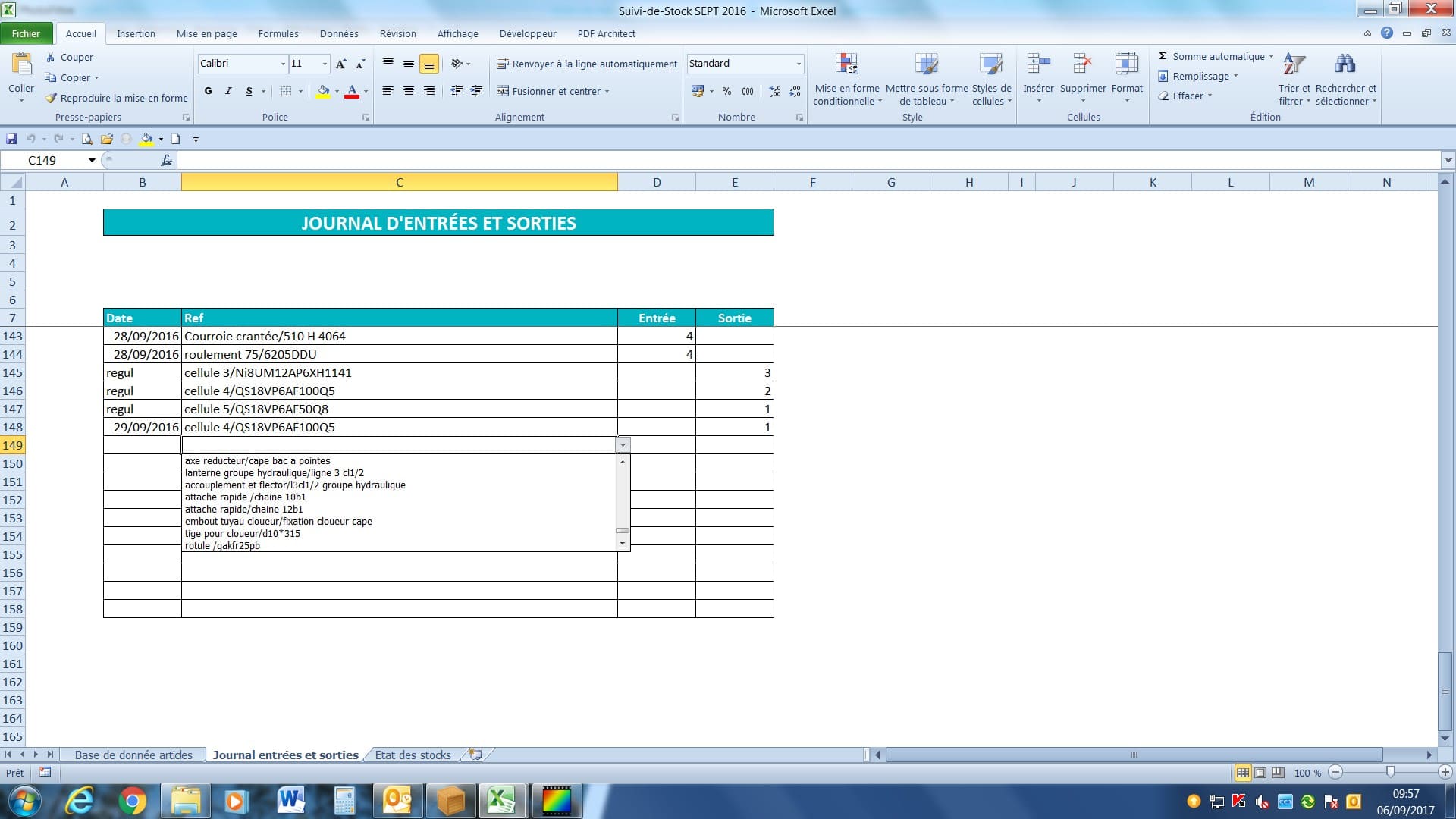Launch Chrome from the Windows taskbar
This screenshot has width=1456, height=819.
point(132,801)
